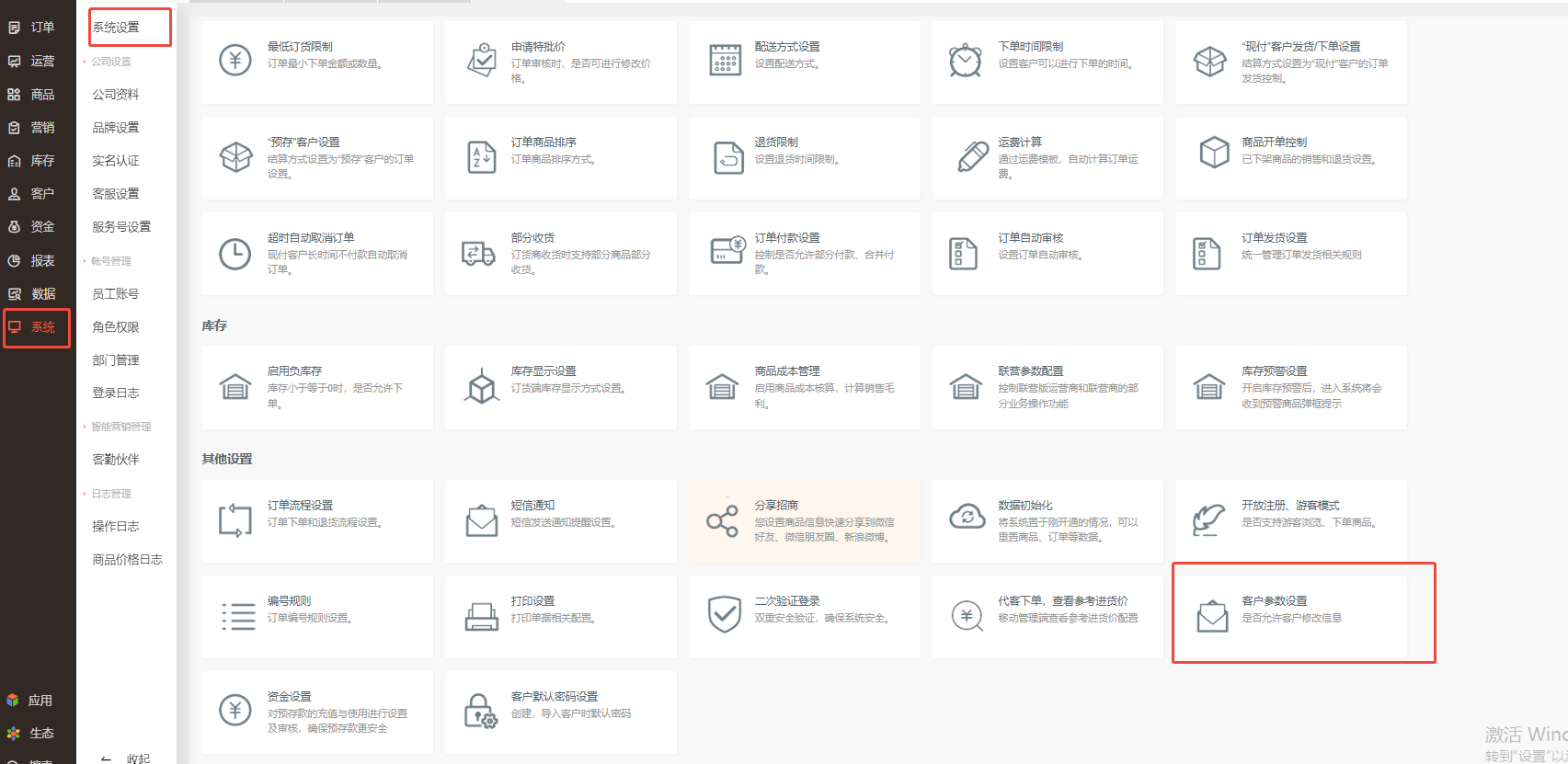Open the 订单发货设置 card
The height and width of the screenshot is (764, 1568).
[1291, 254]
